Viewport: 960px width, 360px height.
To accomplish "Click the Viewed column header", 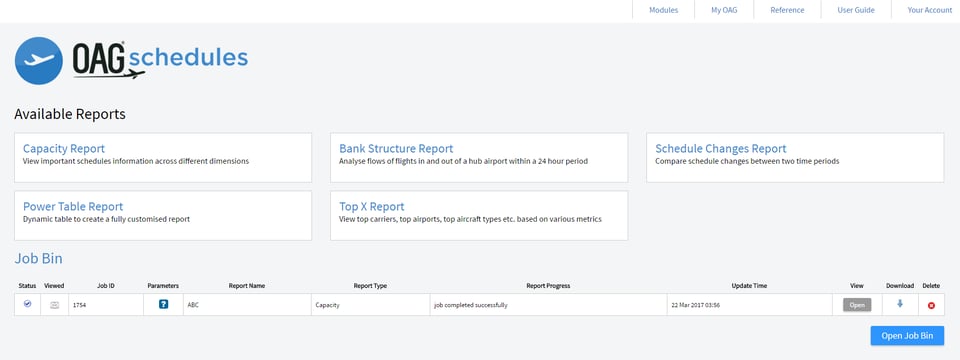I will [x=54, y=286].
